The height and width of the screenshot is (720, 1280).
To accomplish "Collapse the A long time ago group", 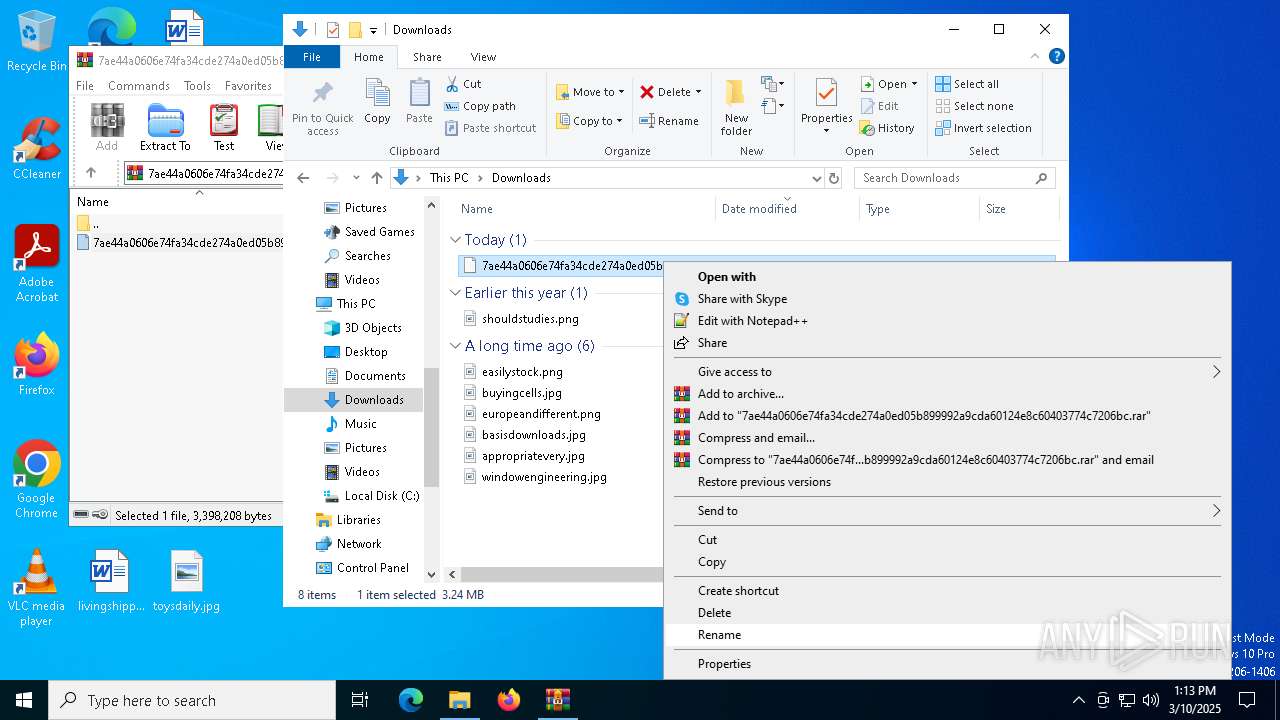I will click(456, 346).
